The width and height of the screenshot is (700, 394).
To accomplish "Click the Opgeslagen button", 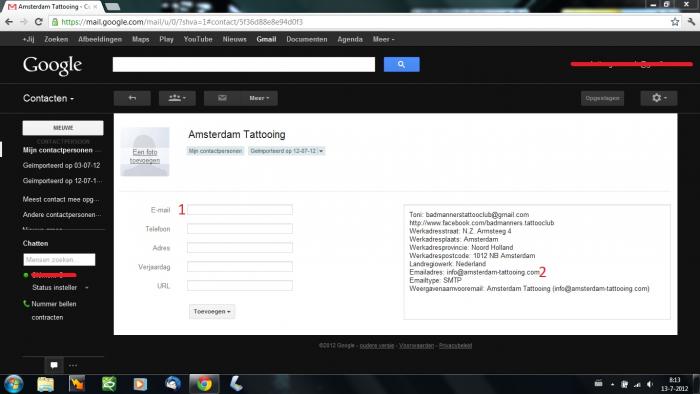I will [602, 98].
